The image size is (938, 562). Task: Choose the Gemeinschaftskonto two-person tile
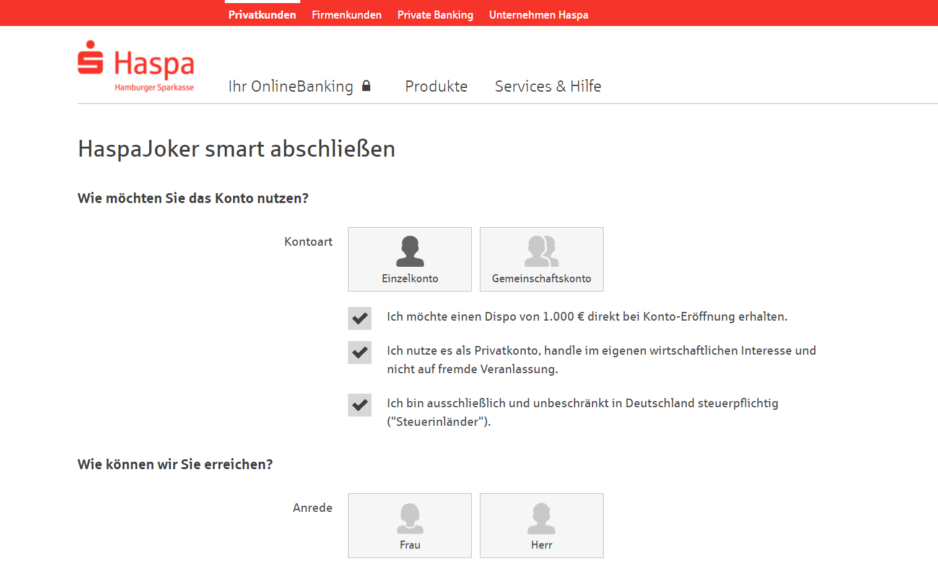point(541,259)
